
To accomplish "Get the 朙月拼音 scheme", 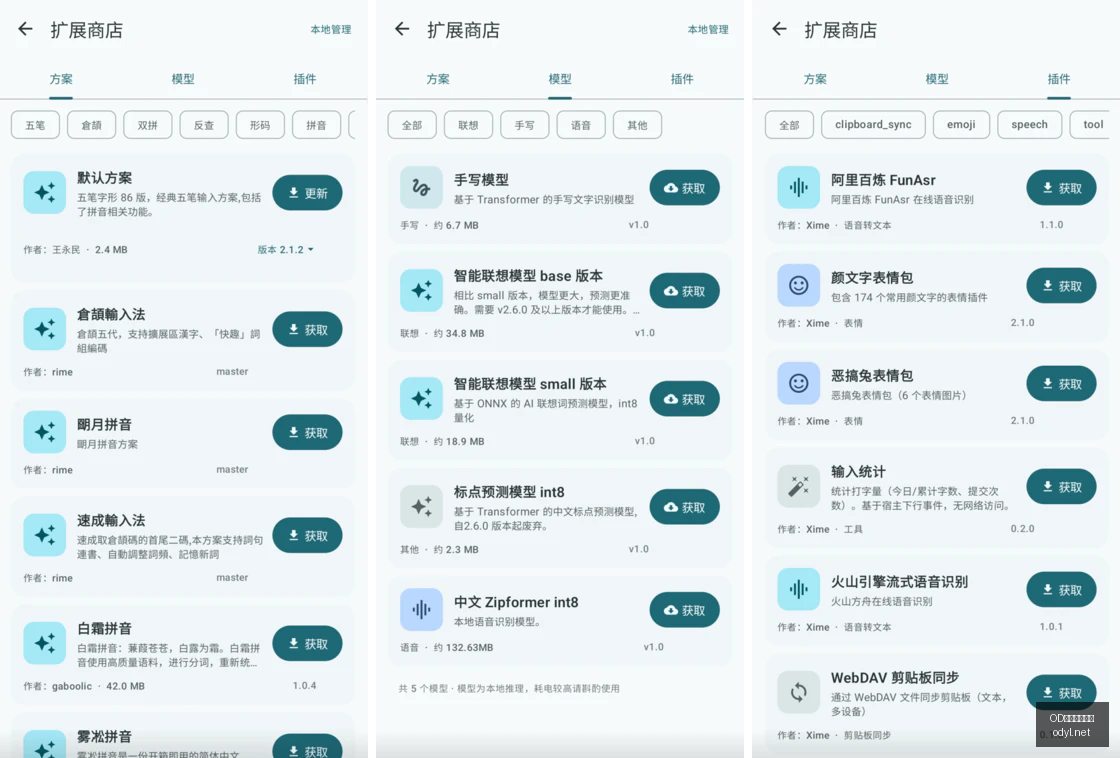I will tap(307, 432).
